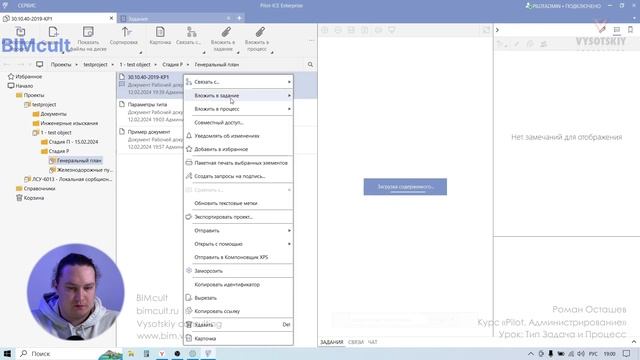This screenshot has height=360, width=640.
Task: Click the three-dots toolbar overflow button
Action: (x=311, y=41)
